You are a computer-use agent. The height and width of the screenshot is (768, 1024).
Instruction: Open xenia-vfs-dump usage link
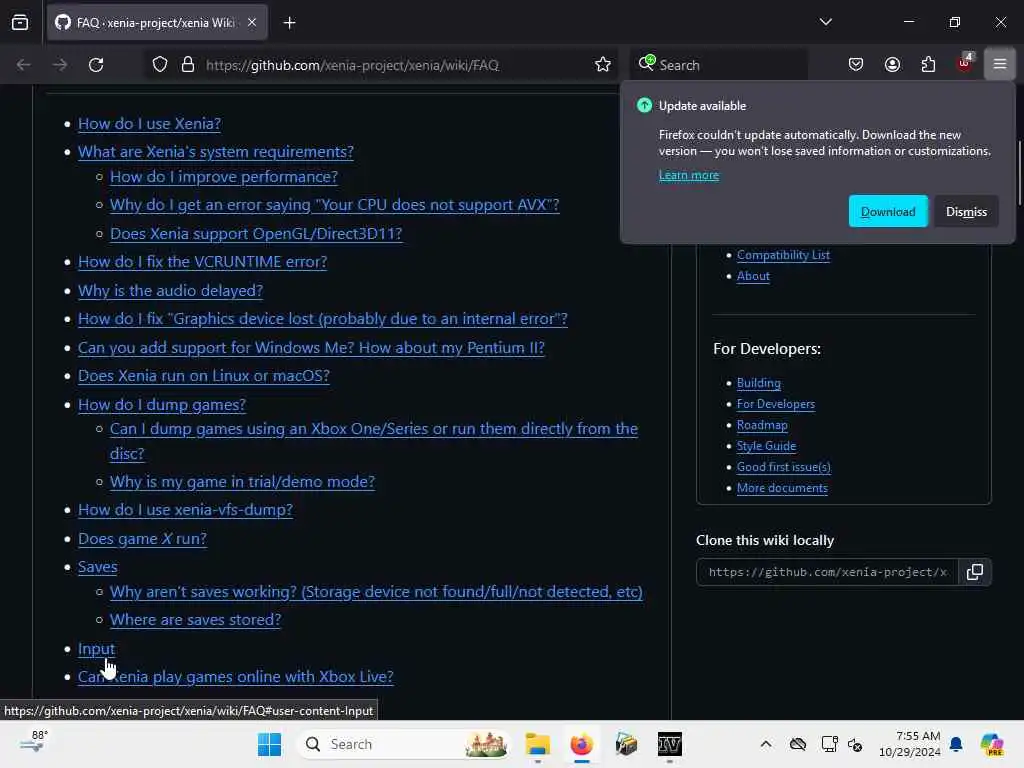coord(185,509)
